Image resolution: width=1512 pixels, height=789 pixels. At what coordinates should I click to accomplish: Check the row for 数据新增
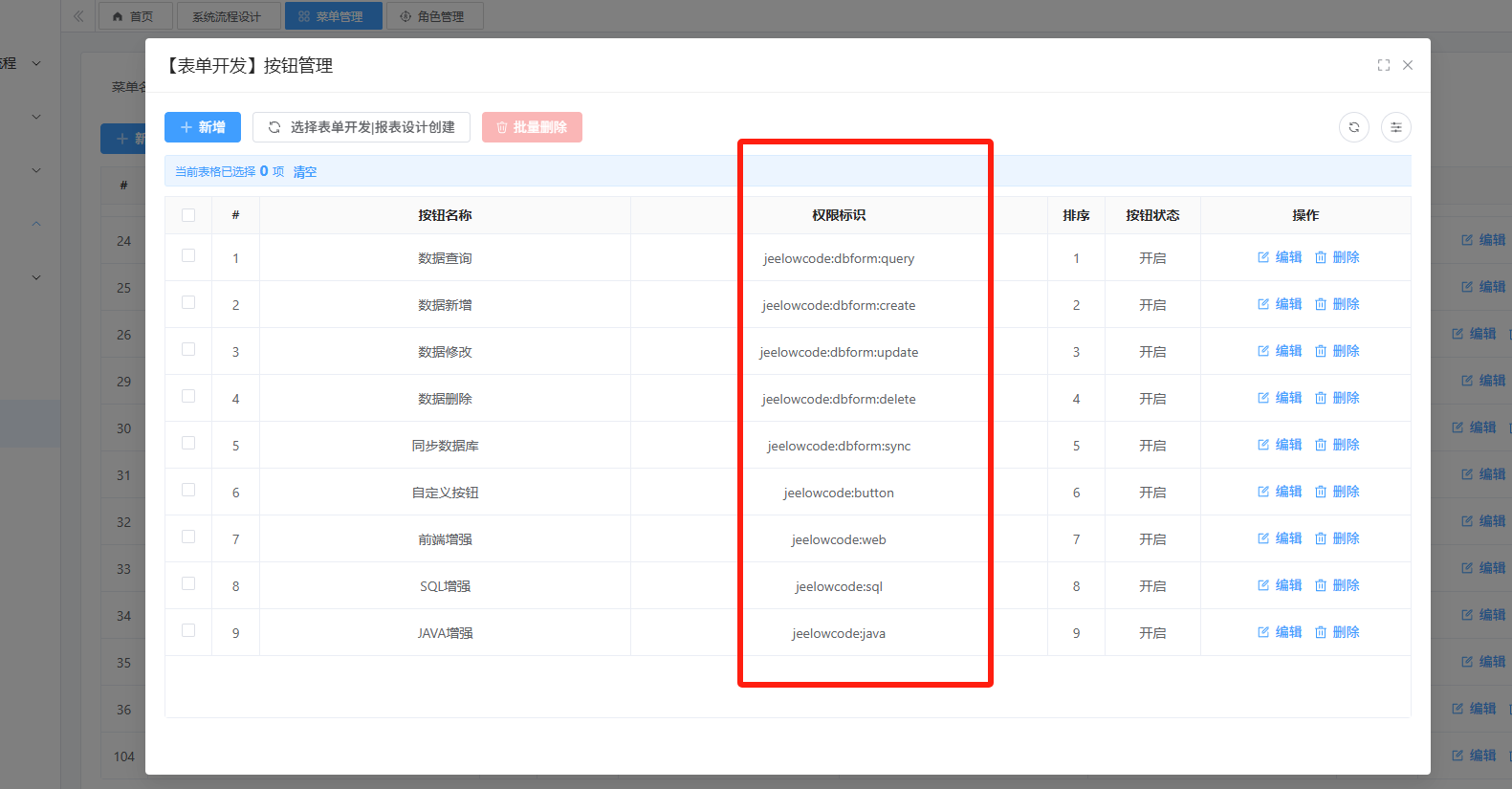[188, 302]
